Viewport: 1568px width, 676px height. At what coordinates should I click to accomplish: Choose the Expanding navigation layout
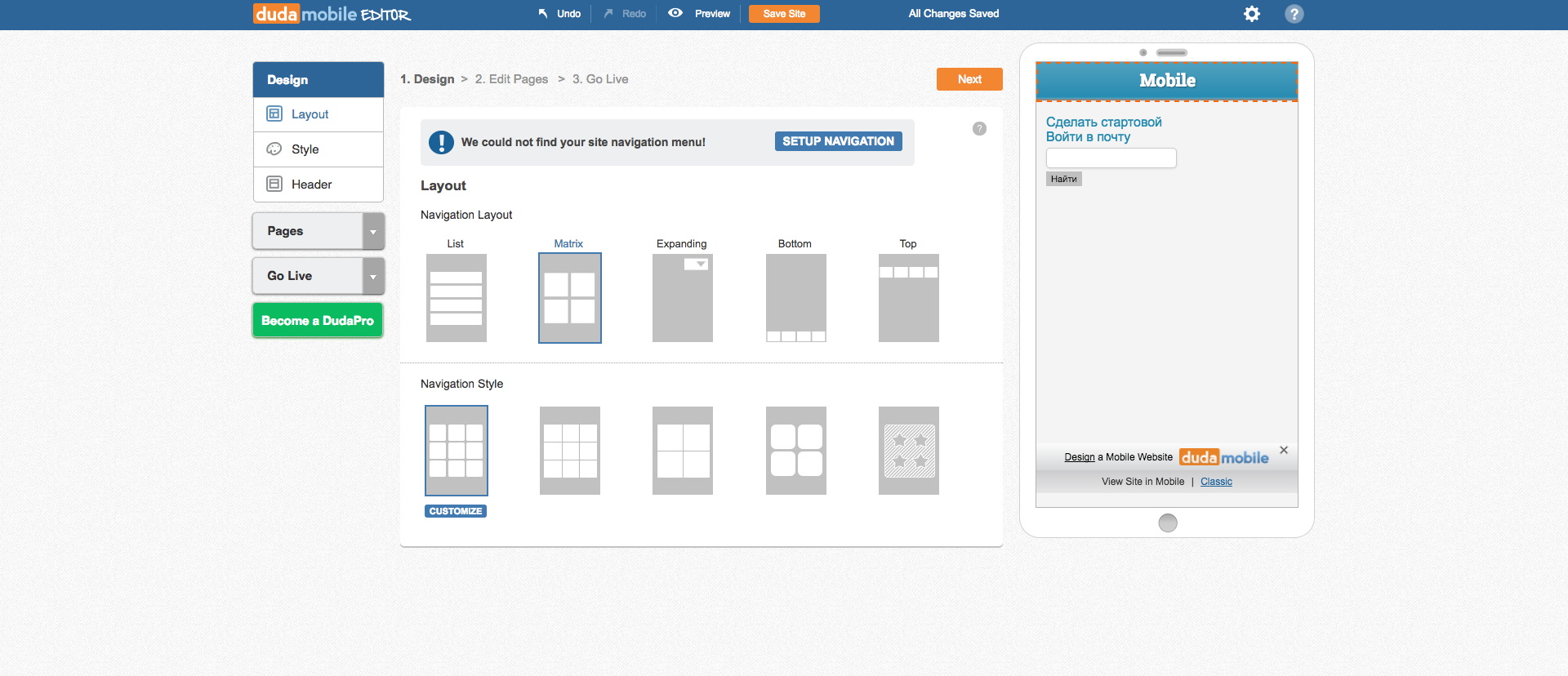pos(682,298)
